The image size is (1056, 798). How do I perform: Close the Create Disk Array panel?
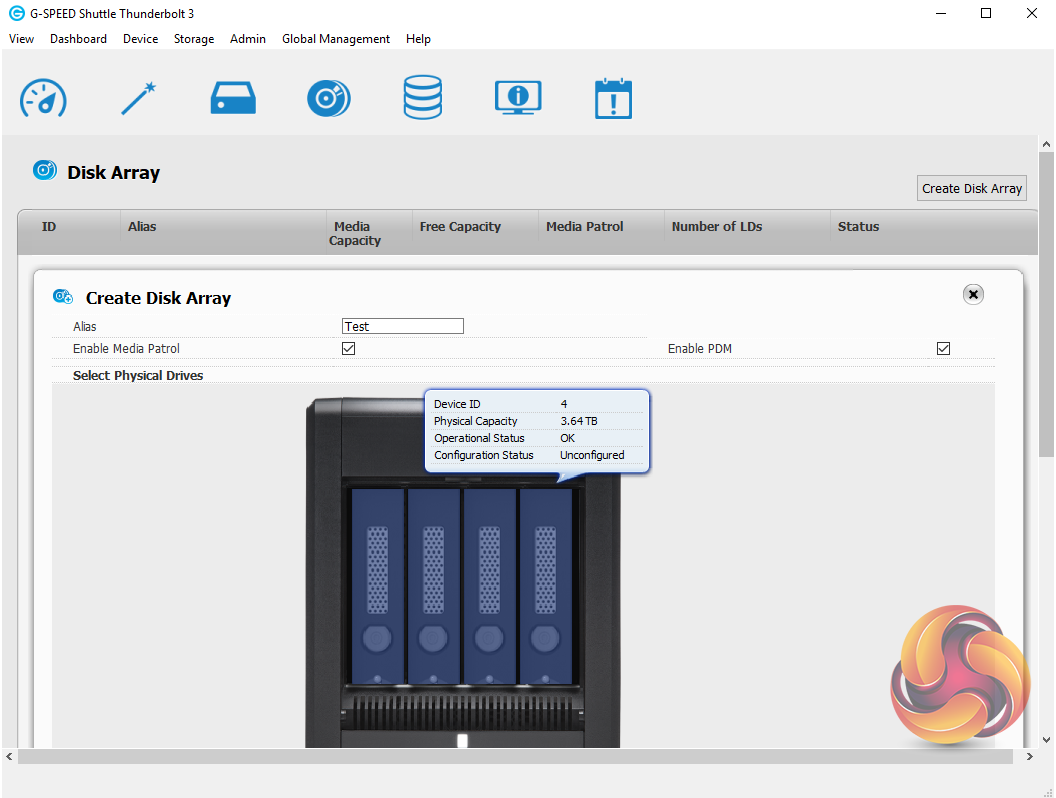point(973,294)
